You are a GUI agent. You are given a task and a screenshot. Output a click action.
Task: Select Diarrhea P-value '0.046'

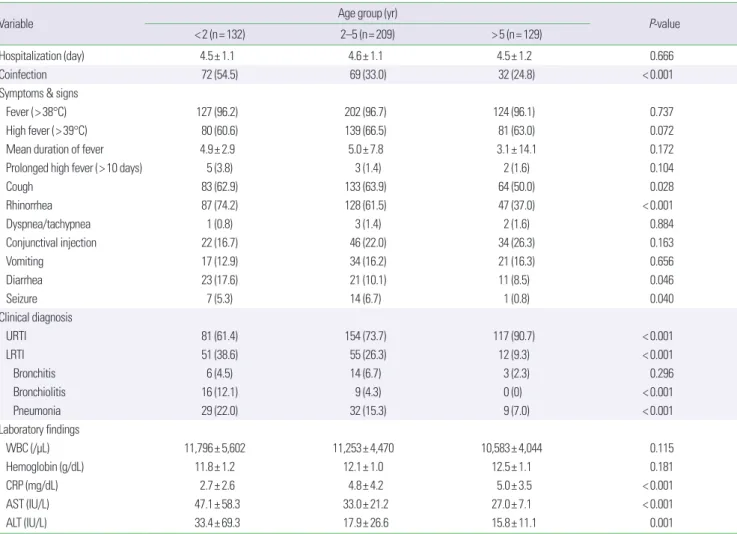click(x=662, y=280)
